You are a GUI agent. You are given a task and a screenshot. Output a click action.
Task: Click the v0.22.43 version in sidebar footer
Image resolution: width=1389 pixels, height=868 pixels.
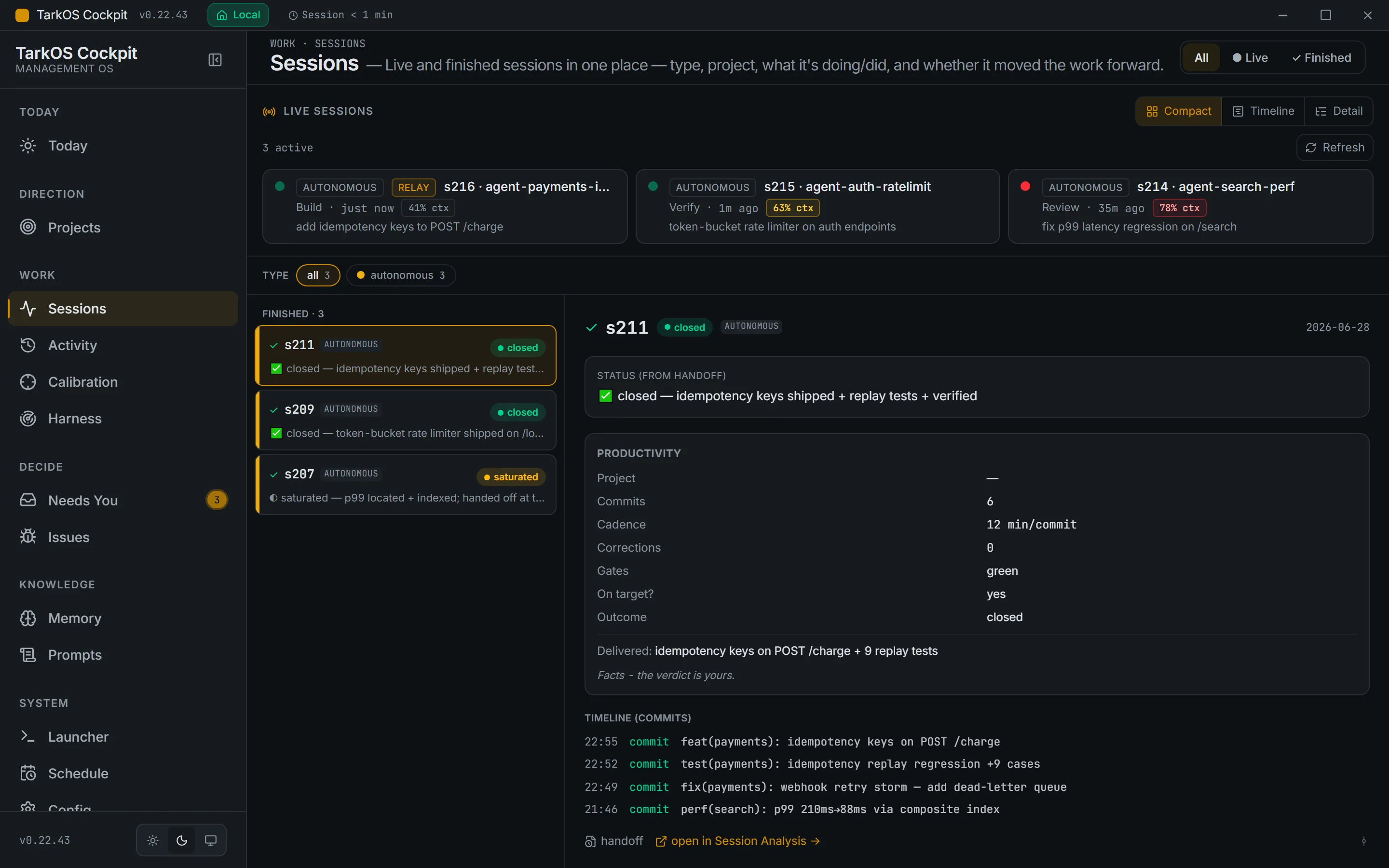45,841
